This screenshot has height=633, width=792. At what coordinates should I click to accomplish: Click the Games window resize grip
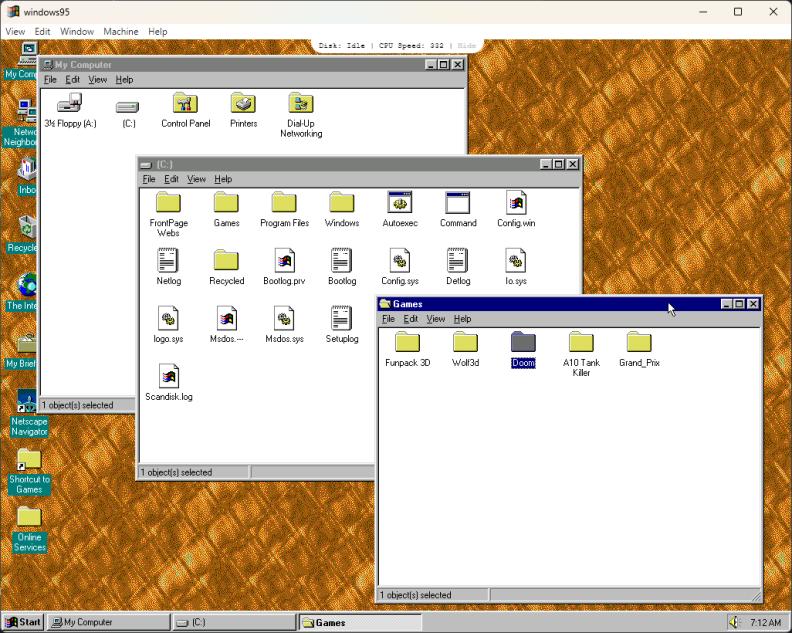tap(756, 596)
